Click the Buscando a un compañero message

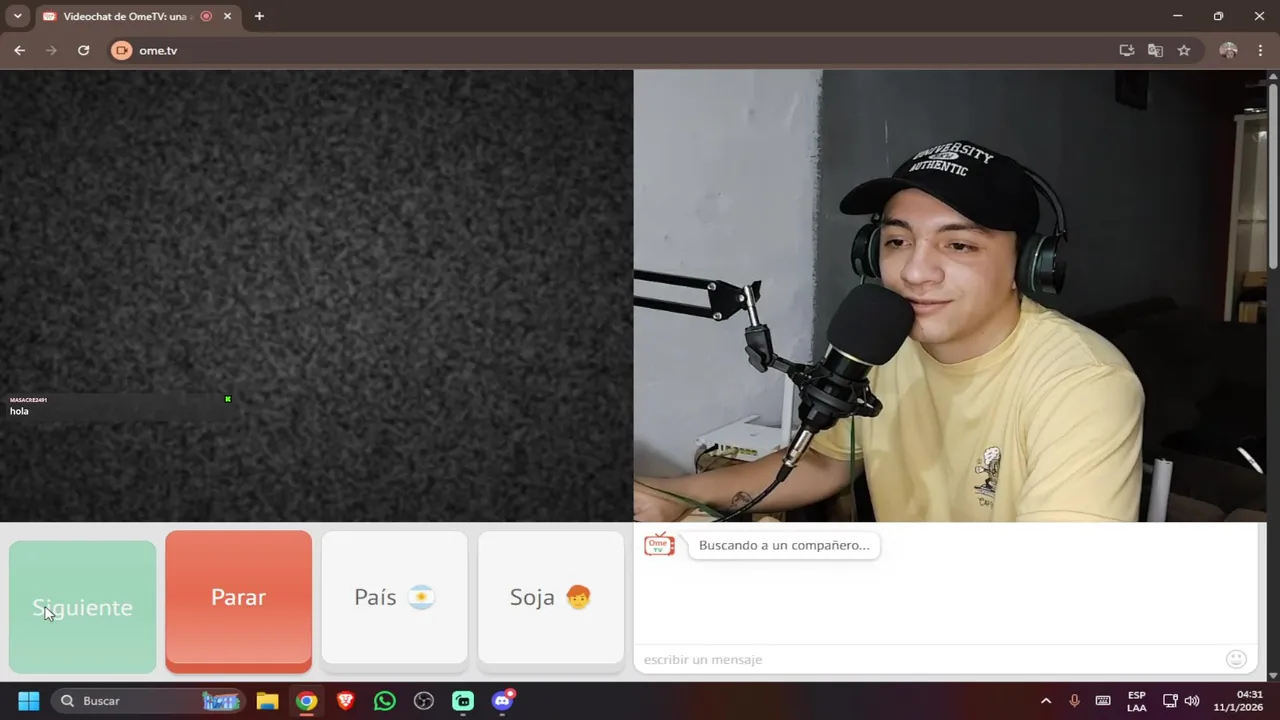(784, 546)
